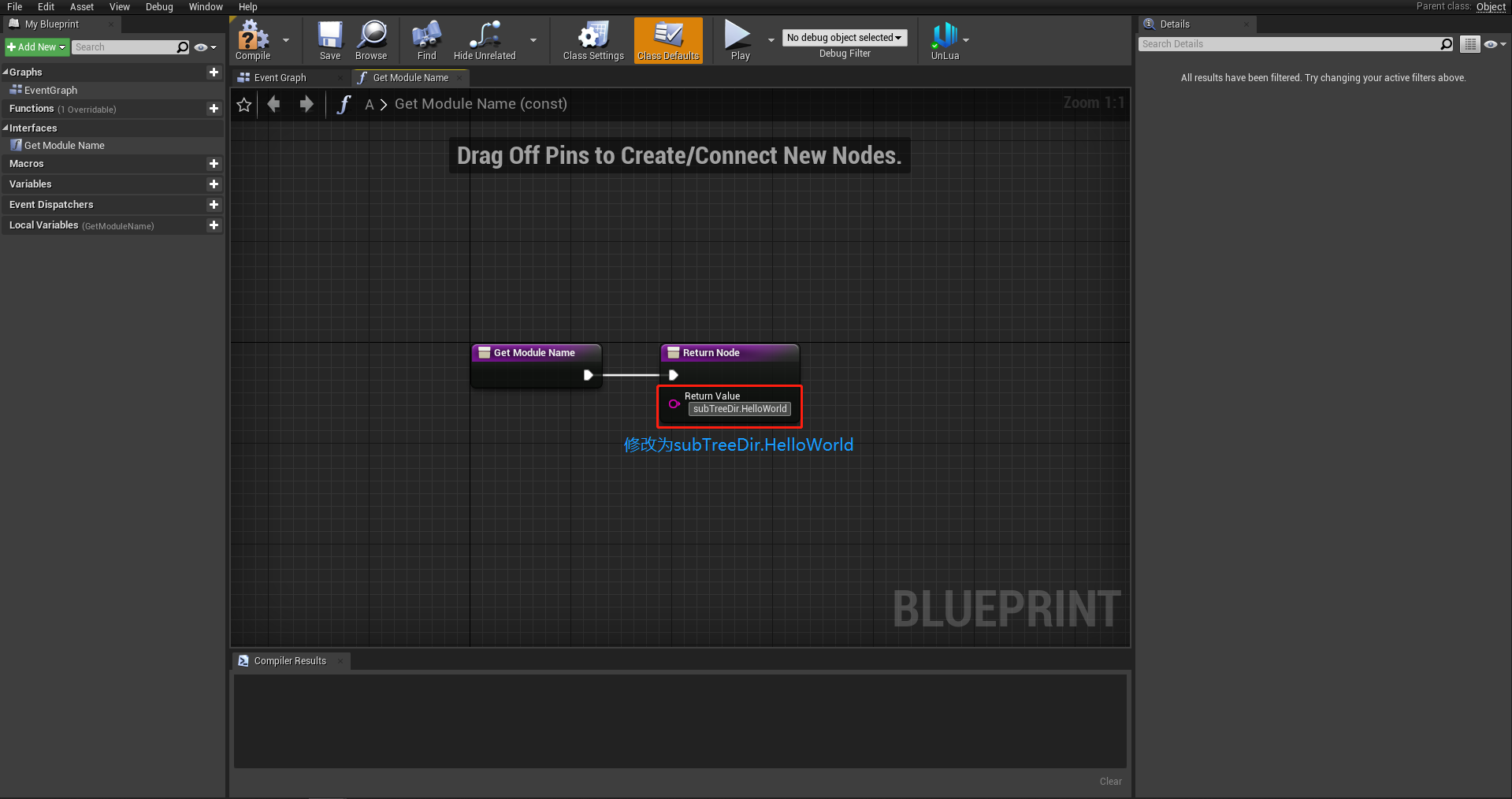Viewport: 1512px width, 799px height.
Task: Open the File menu
Action: pyautogui.click(x=14, y=7)
